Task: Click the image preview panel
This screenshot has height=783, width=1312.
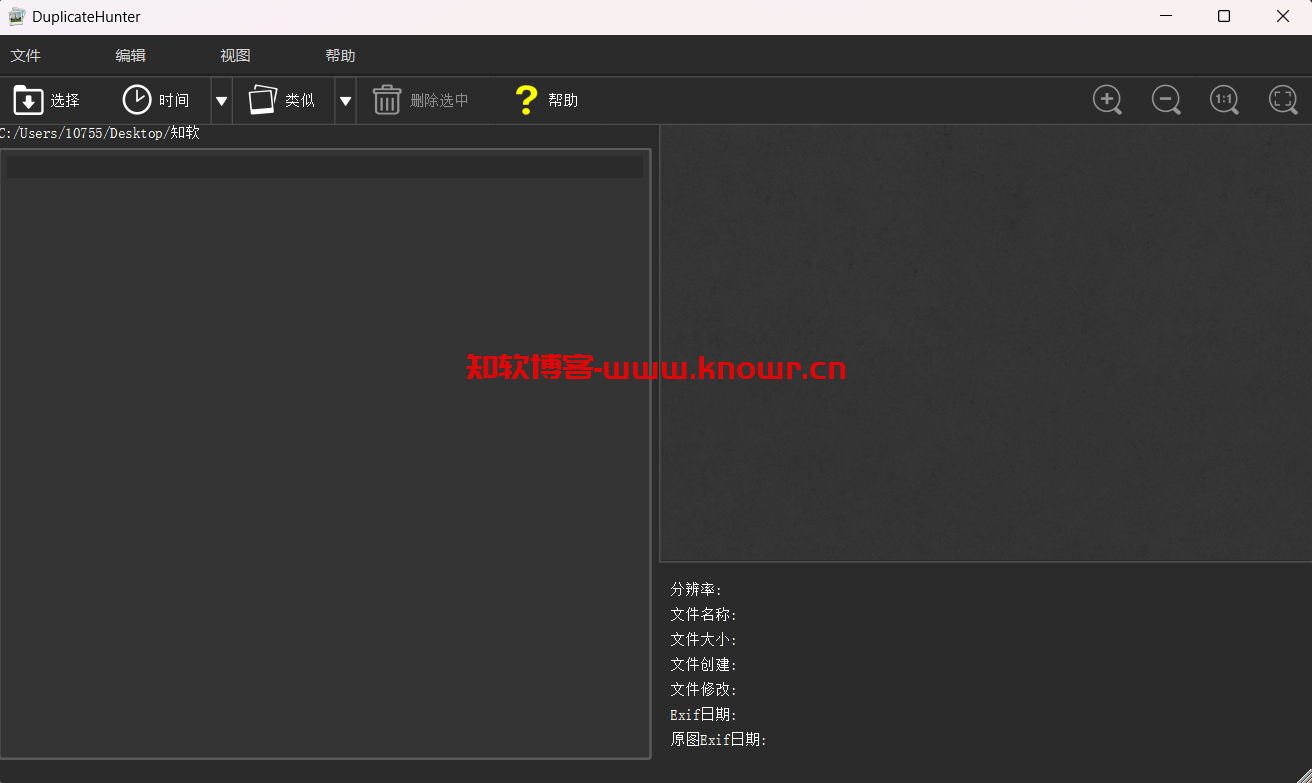Action: [985, 343]
